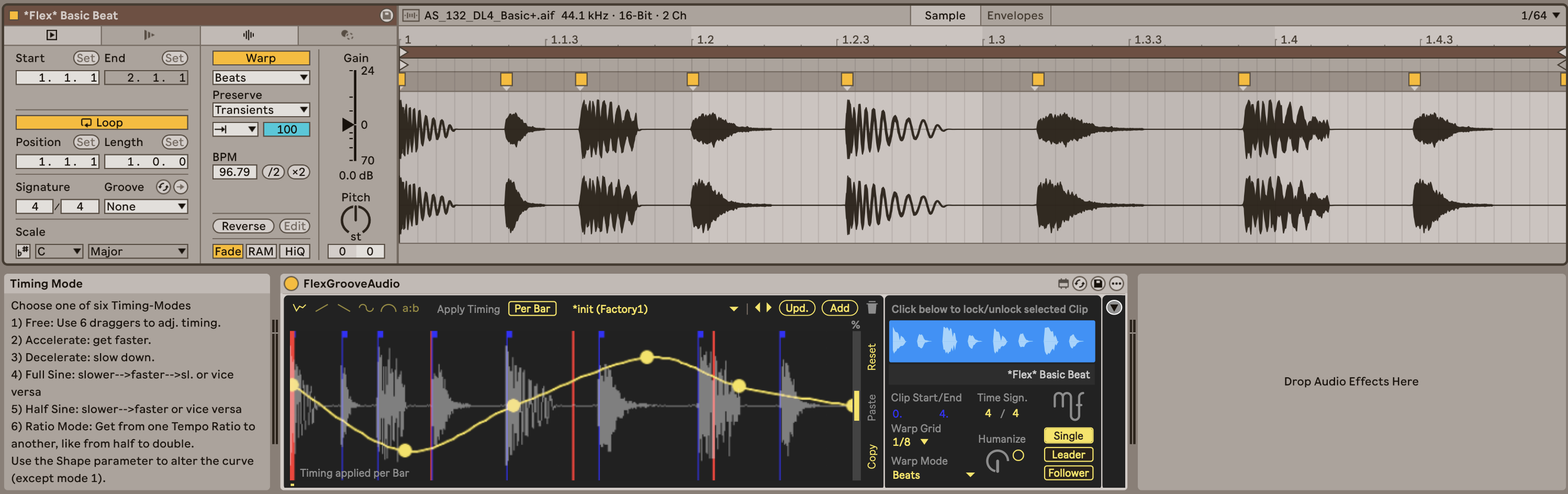Open the clip launch settings tab icon

click(x=52, y=35)
